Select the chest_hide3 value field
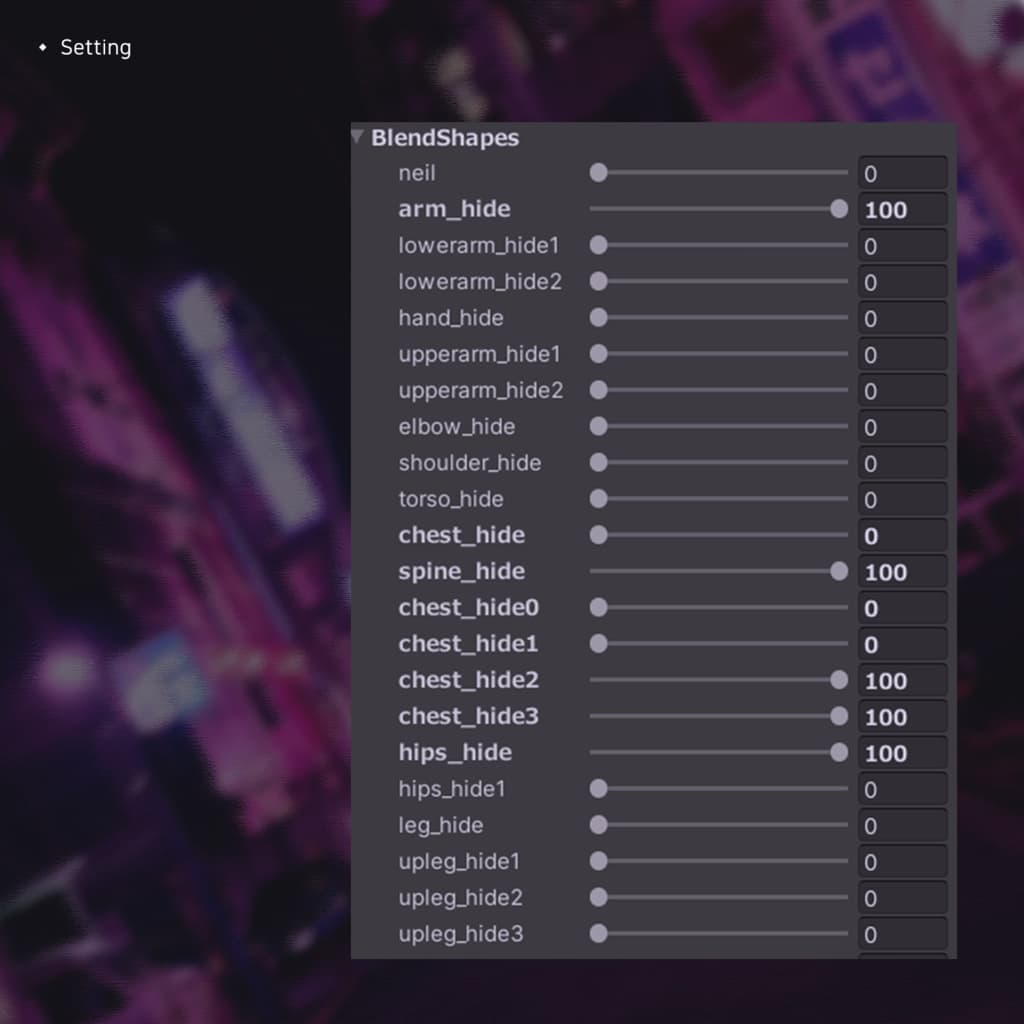 click(902, 717)
